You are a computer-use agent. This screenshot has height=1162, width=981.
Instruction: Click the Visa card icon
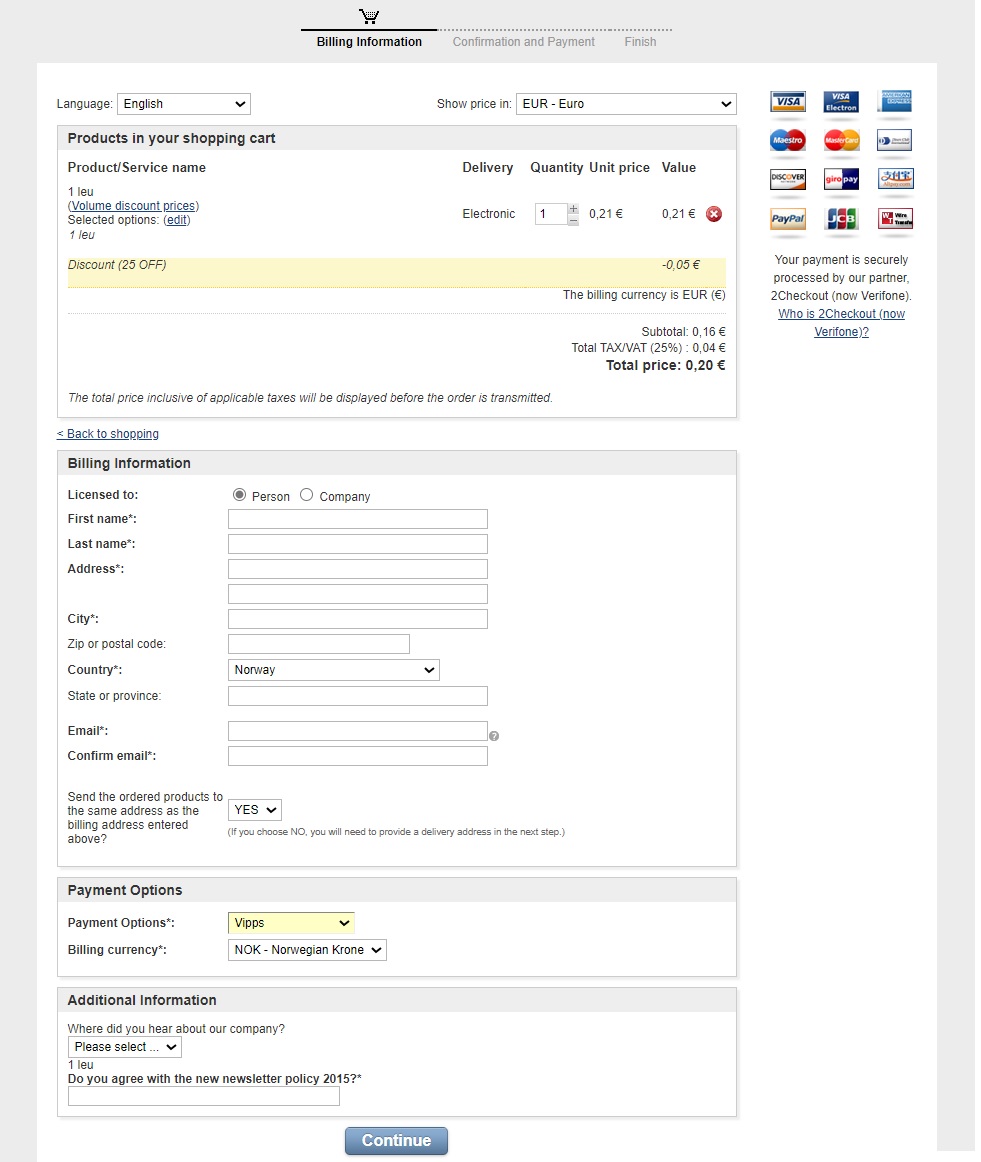pyautogui.click(x=787, y=102)
